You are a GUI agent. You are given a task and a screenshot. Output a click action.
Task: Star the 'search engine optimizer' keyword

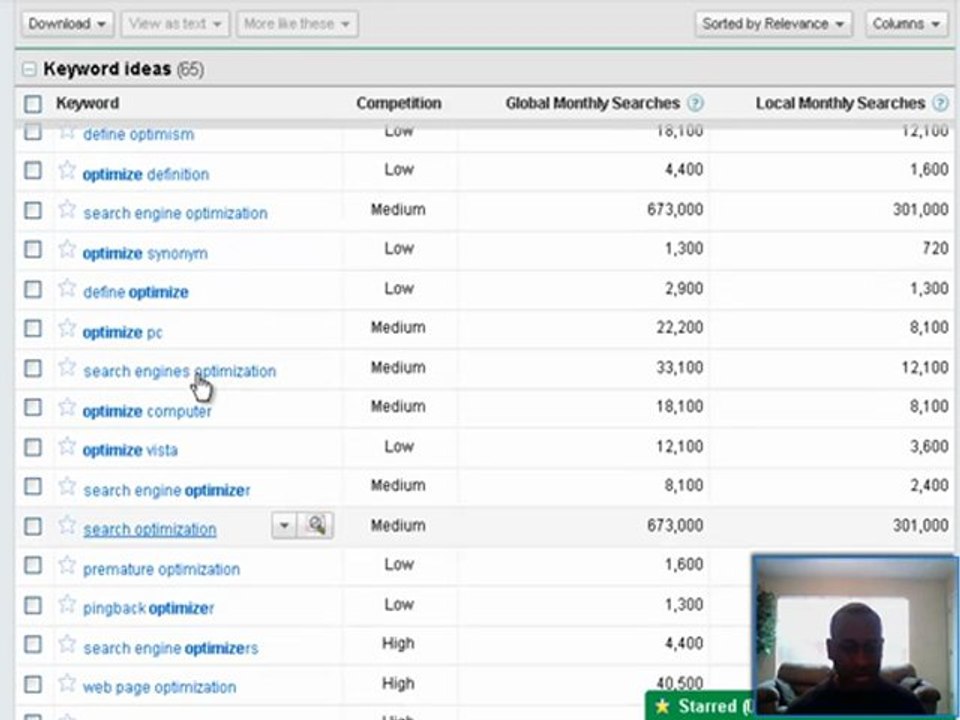point(67,486)
